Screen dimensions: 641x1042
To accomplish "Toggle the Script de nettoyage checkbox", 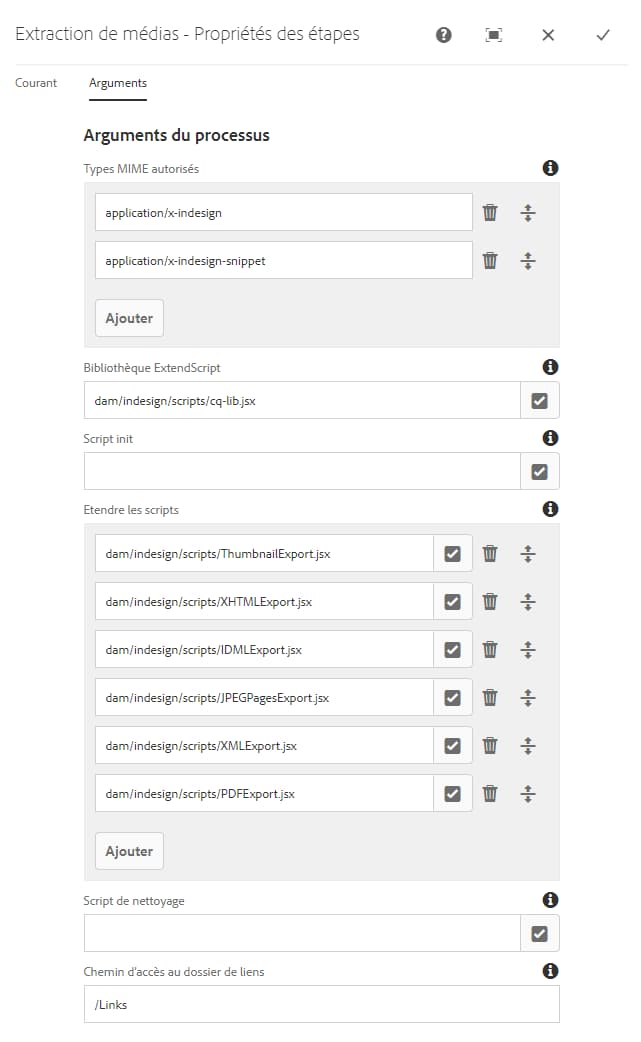I will (541, 933).
